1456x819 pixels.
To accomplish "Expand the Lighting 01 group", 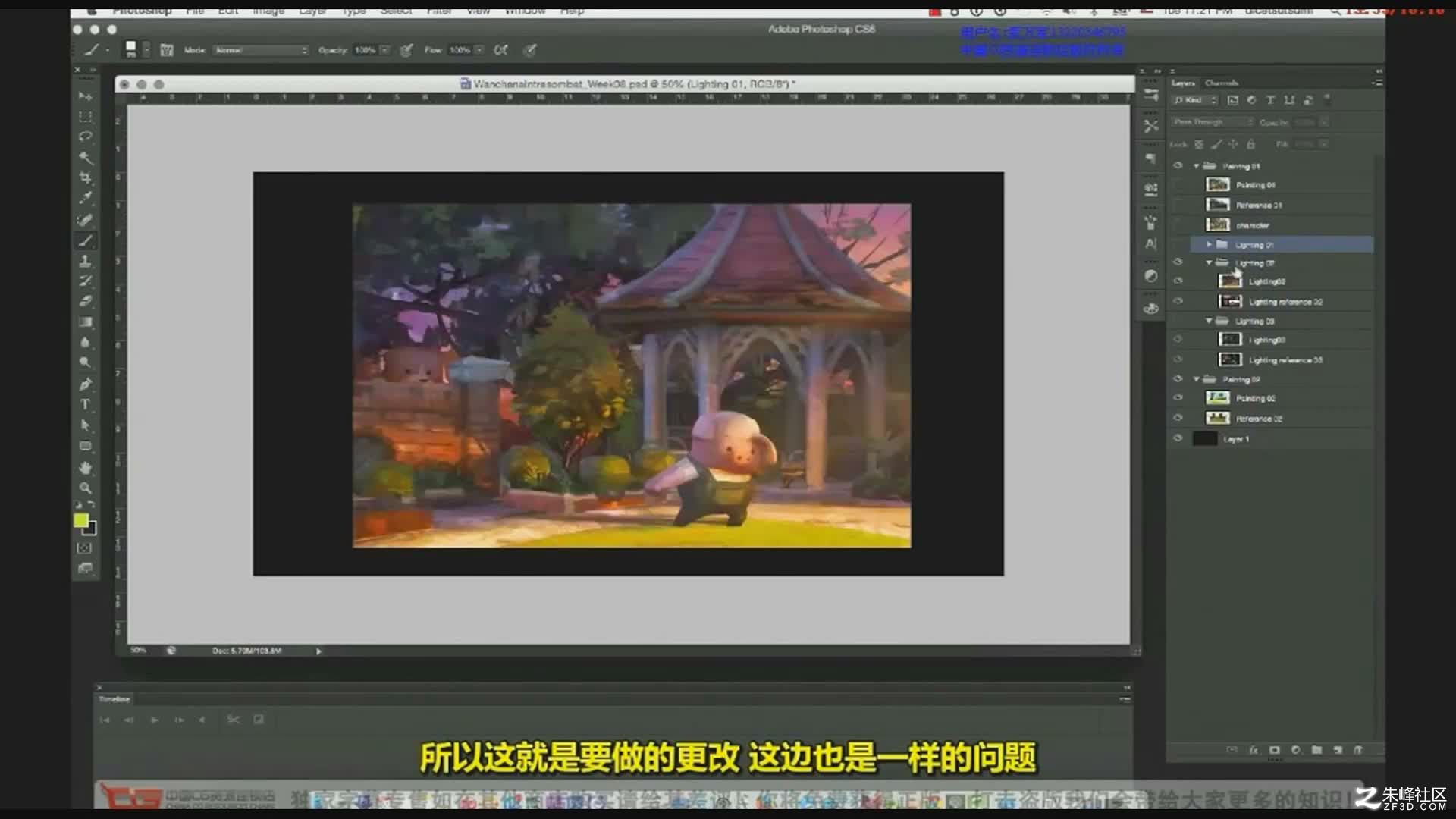I will (1210, 244).
